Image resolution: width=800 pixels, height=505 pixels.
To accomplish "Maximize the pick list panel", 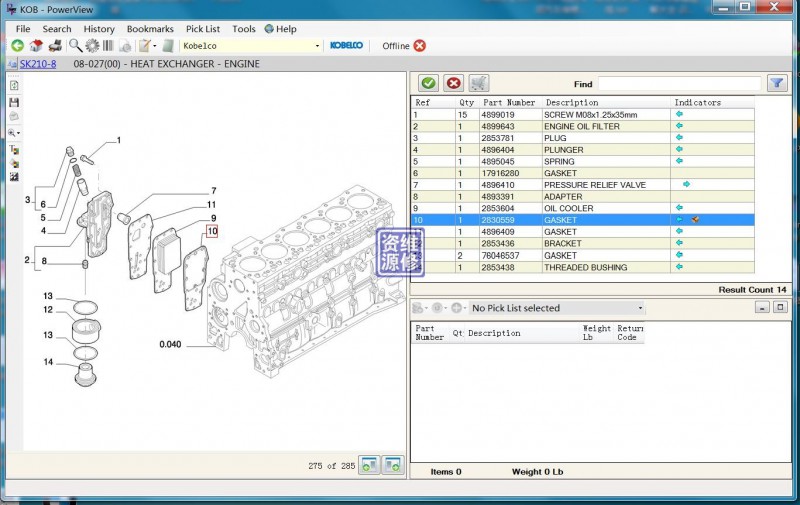I will (x=780, y=308).
